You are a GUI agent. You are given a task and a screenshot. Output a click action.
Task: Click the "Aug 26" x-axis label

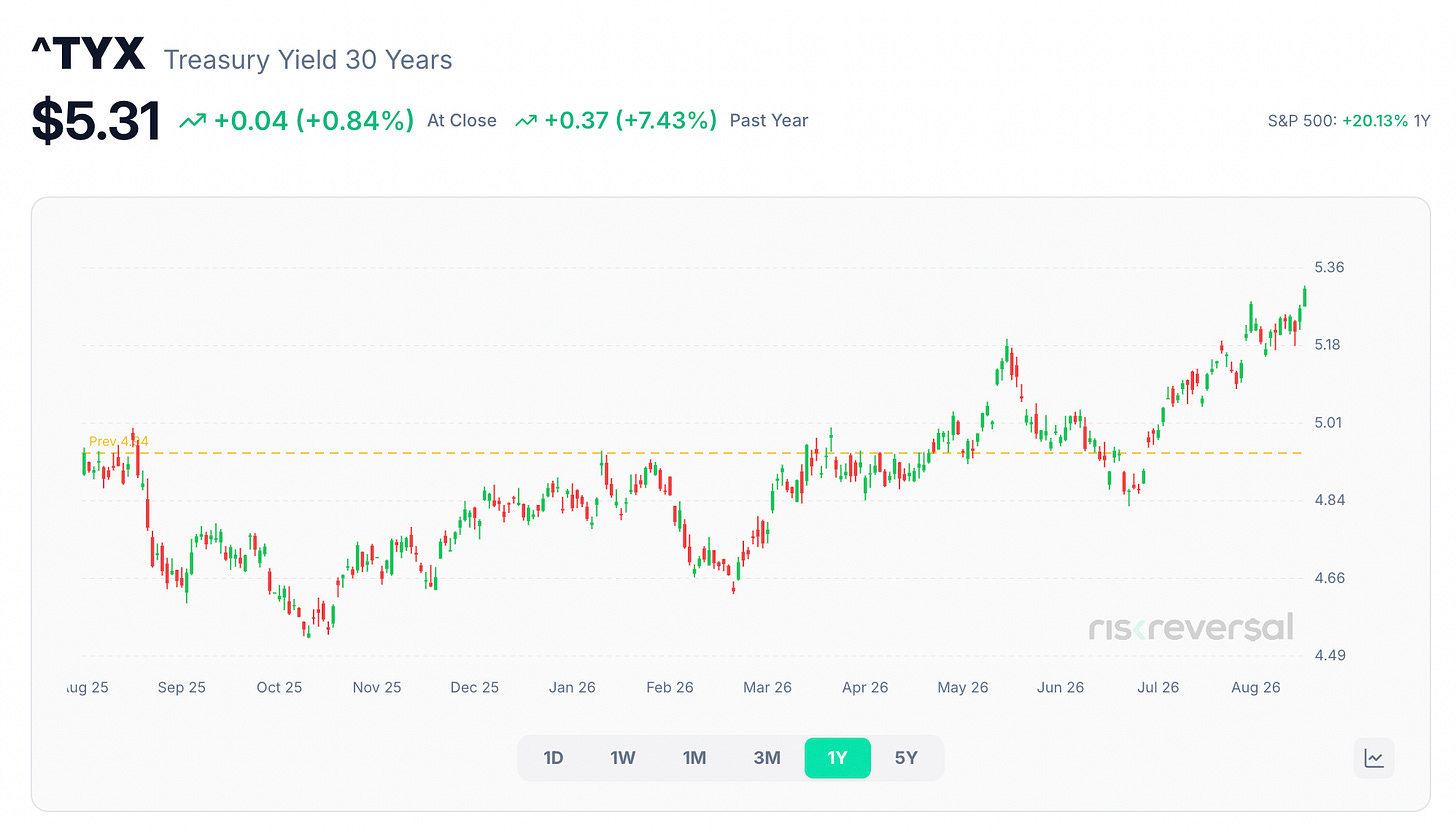(1256, 688)
